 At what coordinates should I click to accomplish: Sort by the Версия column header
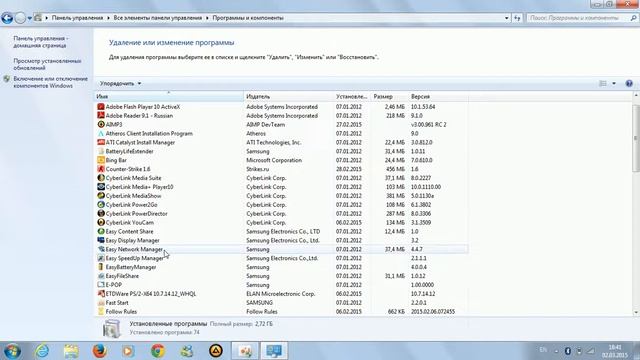click(438, 97)
